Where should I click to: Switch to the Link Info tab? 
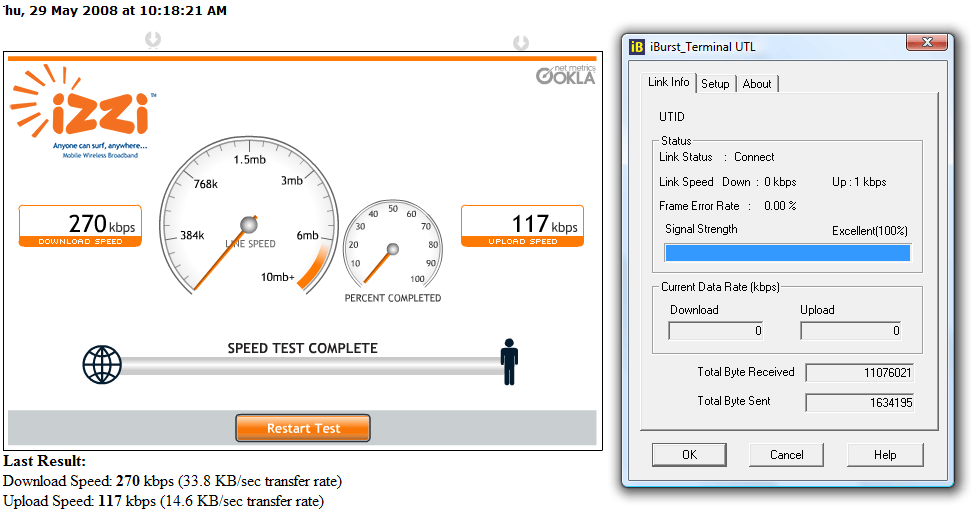click(x=668, y=82)
